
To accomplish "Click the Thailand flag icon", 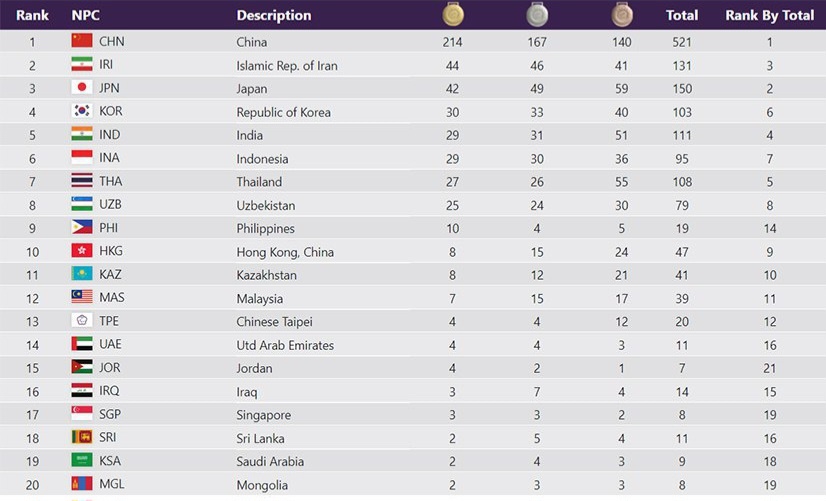I will [x=82, y=181].
